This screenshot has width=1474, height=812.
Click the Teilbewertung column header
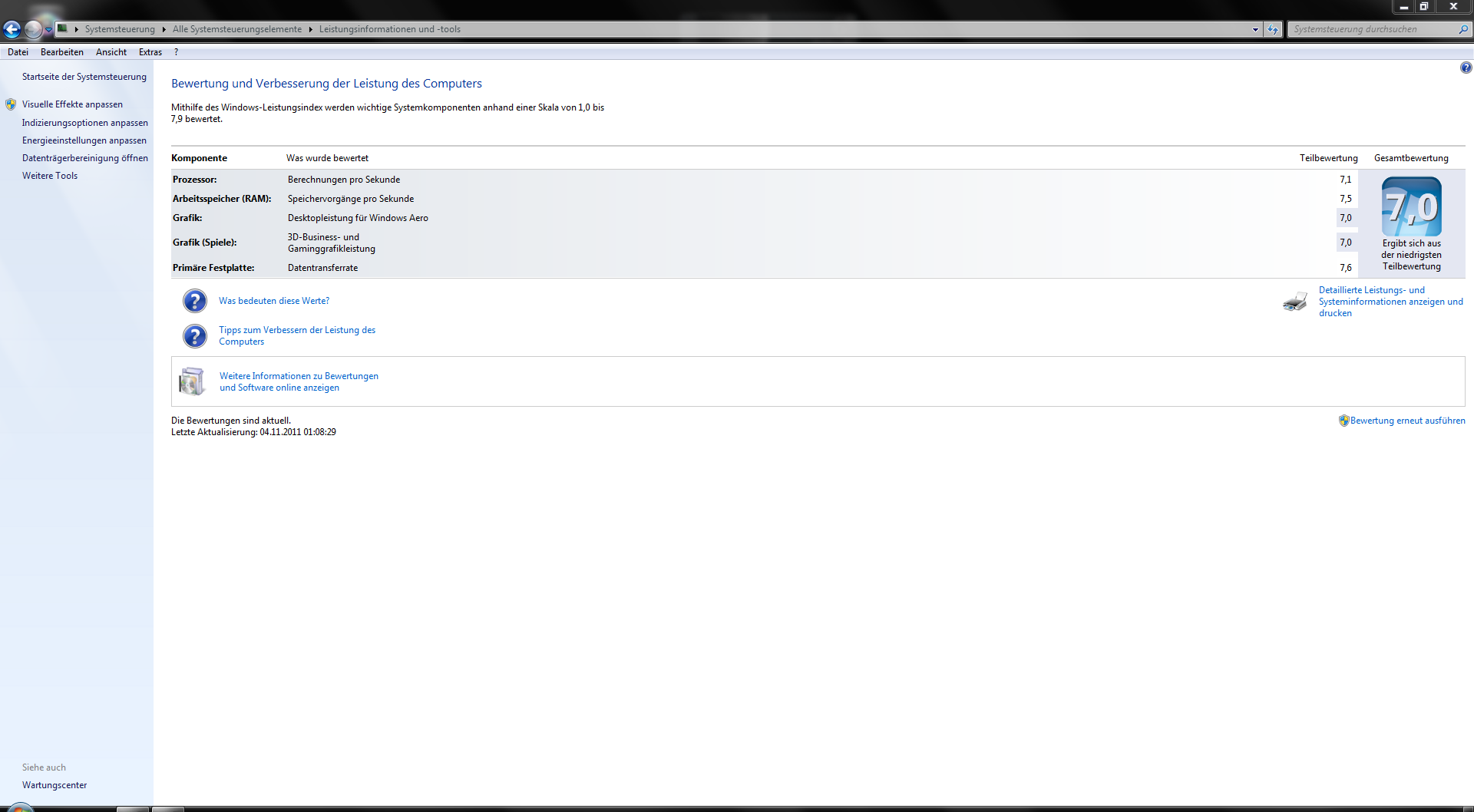pyautogui.click(x=1329, y=158)
